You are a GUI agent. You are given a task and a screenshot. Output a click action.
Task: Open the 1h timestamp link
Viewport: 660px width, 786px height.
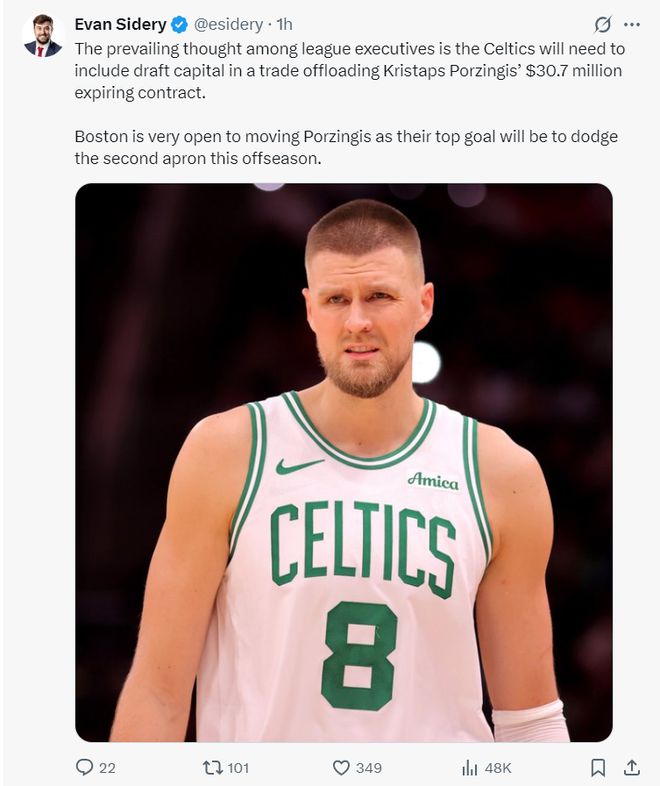(x=284, y=25)
